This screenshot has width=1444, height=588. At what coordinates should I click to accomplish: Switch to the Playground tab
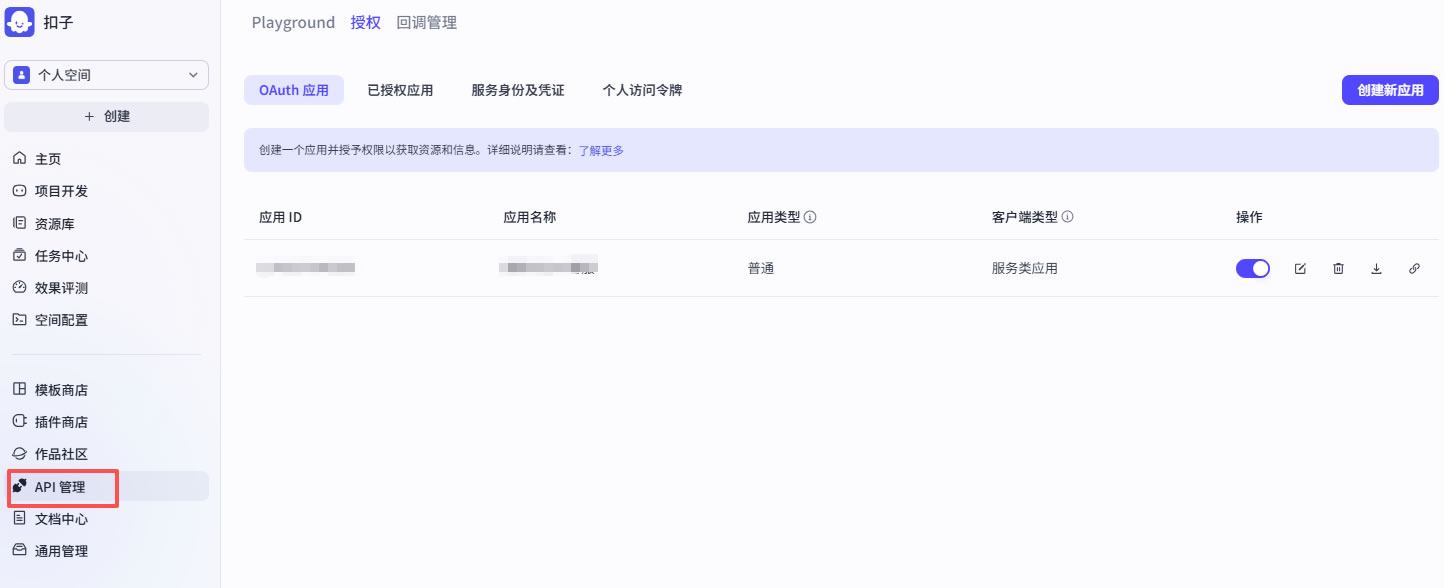pyautogui.click(x=293, y=22)
